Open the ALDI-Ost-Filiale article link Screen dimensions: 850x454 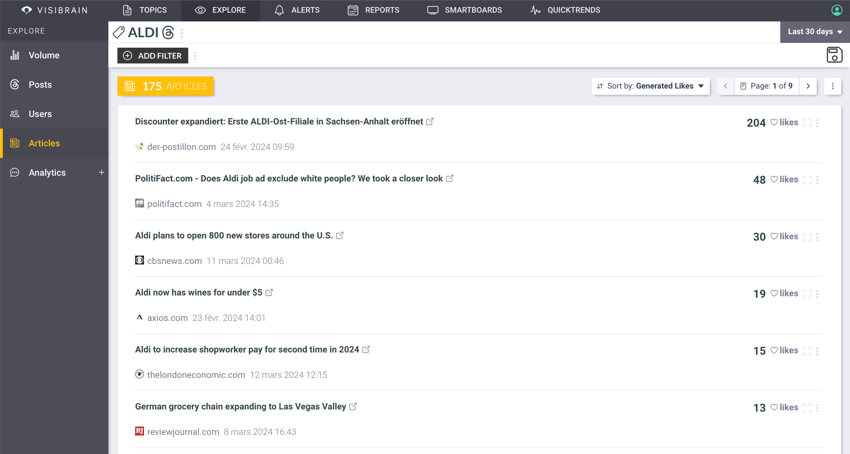coord(279,122)
